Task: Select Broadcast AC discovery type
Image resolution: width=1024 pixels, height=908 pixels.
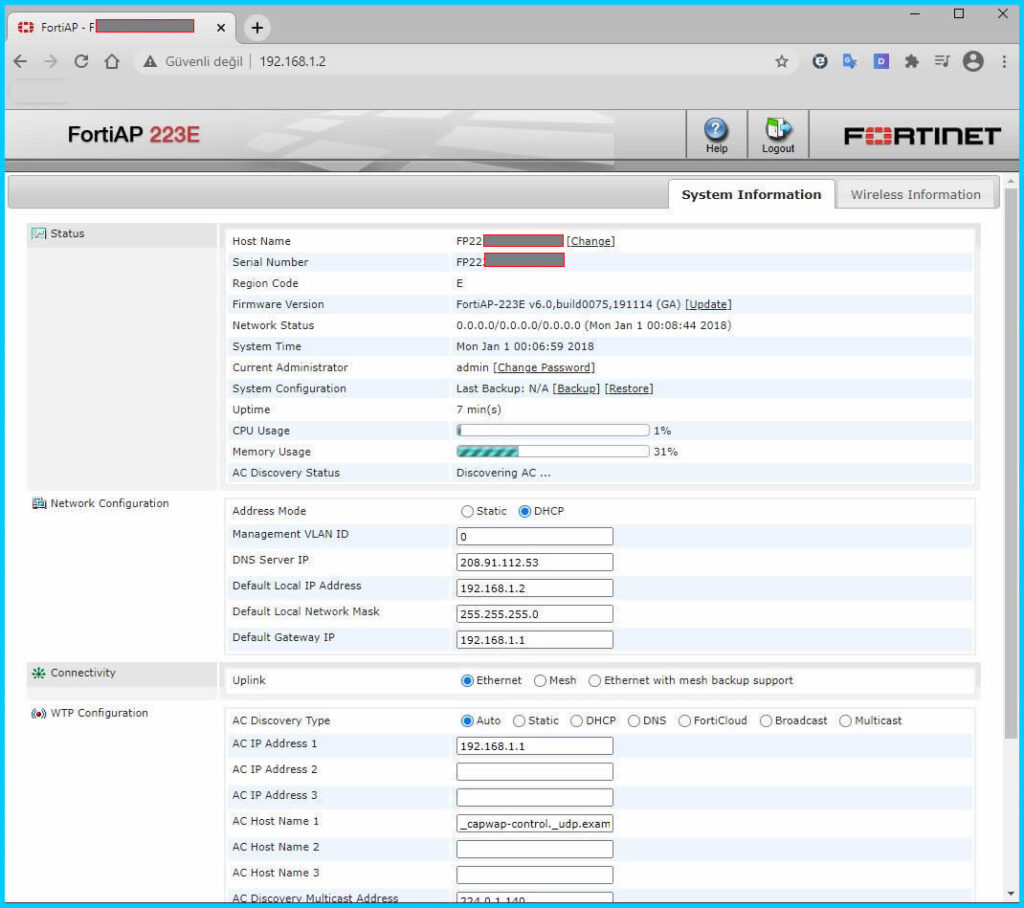Action: (766, 721)
